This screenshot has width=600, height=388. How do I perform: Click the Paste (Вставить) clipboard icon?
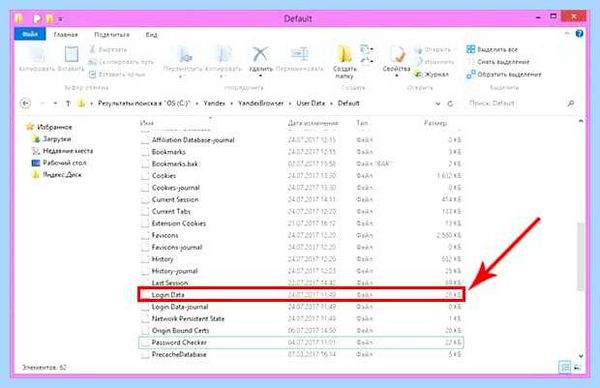tap(71, 54)
